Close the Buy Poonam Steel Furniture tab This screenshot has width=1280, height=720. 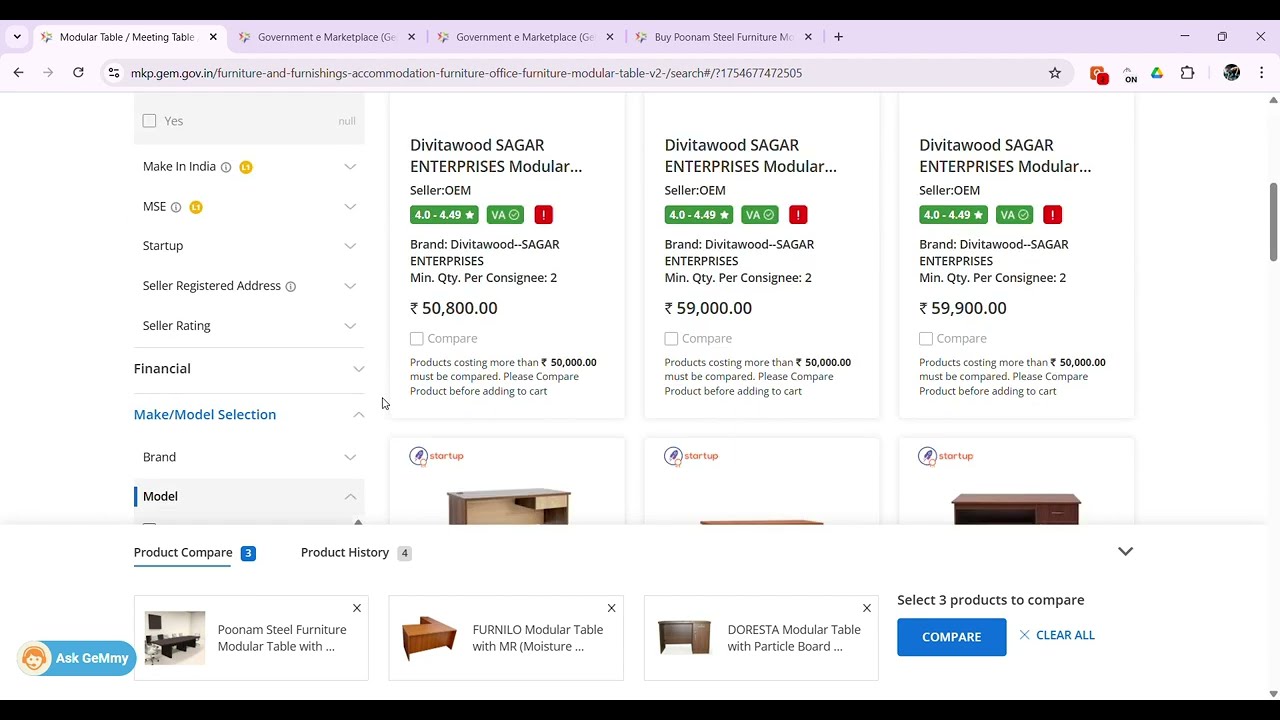pos(808,37)
